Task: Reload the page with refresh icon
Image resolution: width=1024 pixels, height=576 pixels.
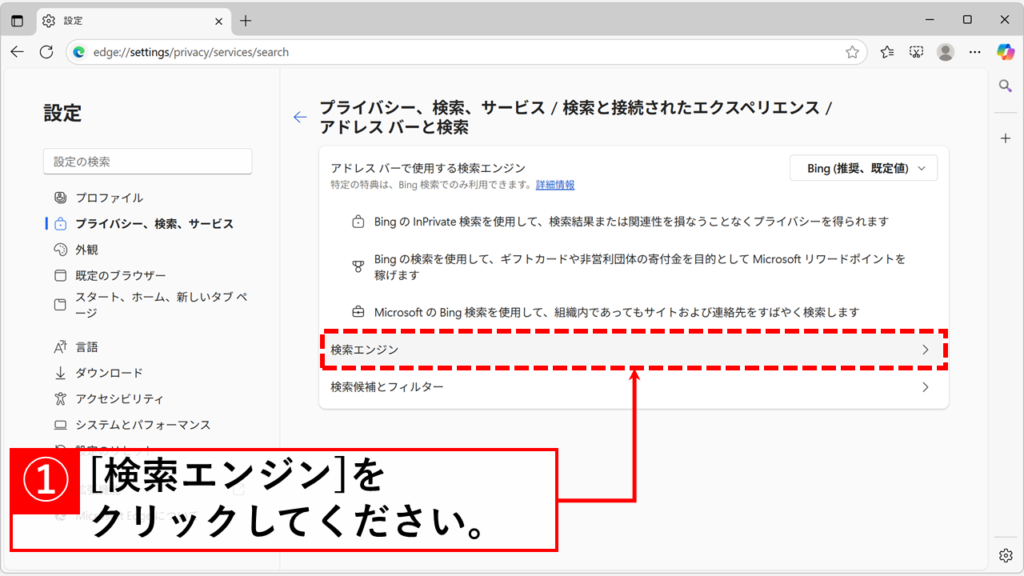Action: pos(46,52)
